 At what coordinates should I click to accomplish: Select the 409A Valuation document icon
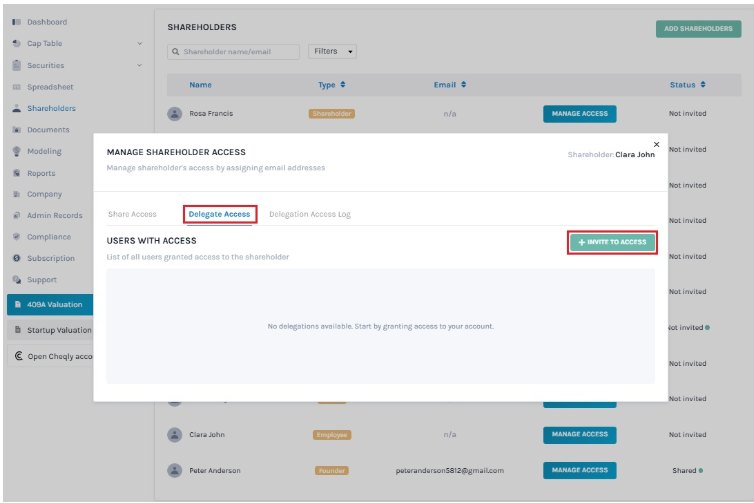pos(18,304)
